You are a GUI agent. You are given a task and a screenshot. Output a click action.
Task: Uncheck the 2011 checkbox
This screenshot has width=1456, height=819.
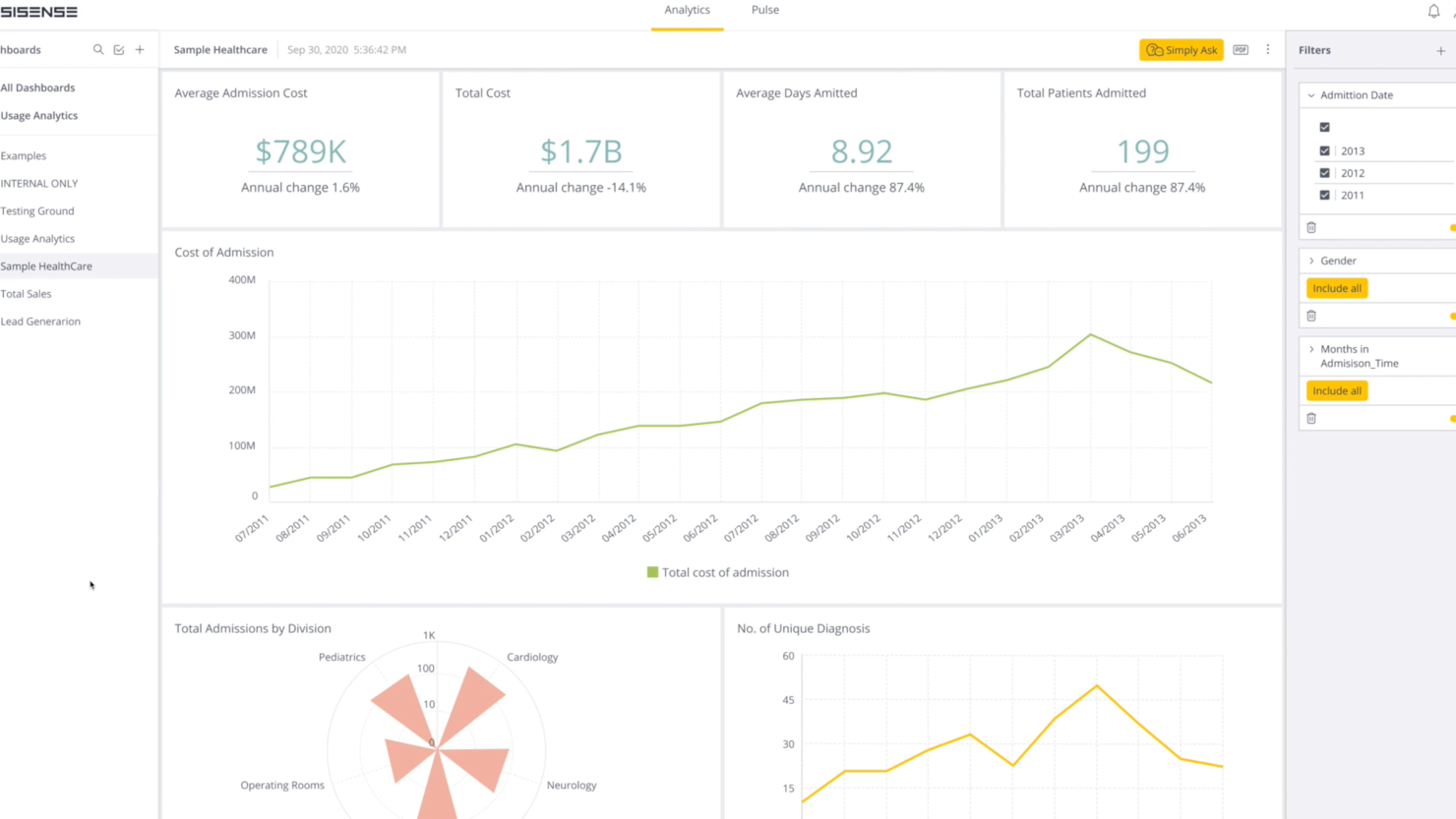1325,195
